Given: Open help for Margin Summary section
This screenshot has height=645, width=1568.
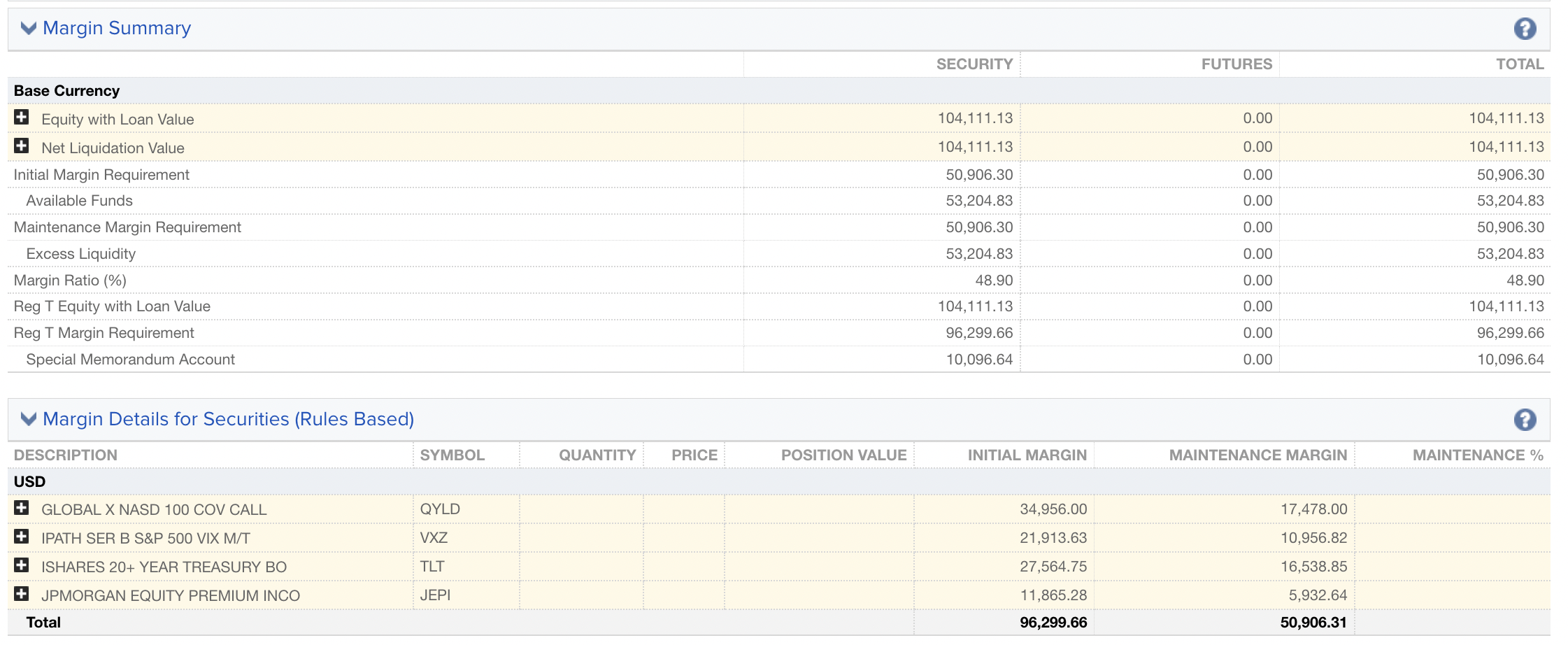Looking at the screenshot, I should (1525, 29).
